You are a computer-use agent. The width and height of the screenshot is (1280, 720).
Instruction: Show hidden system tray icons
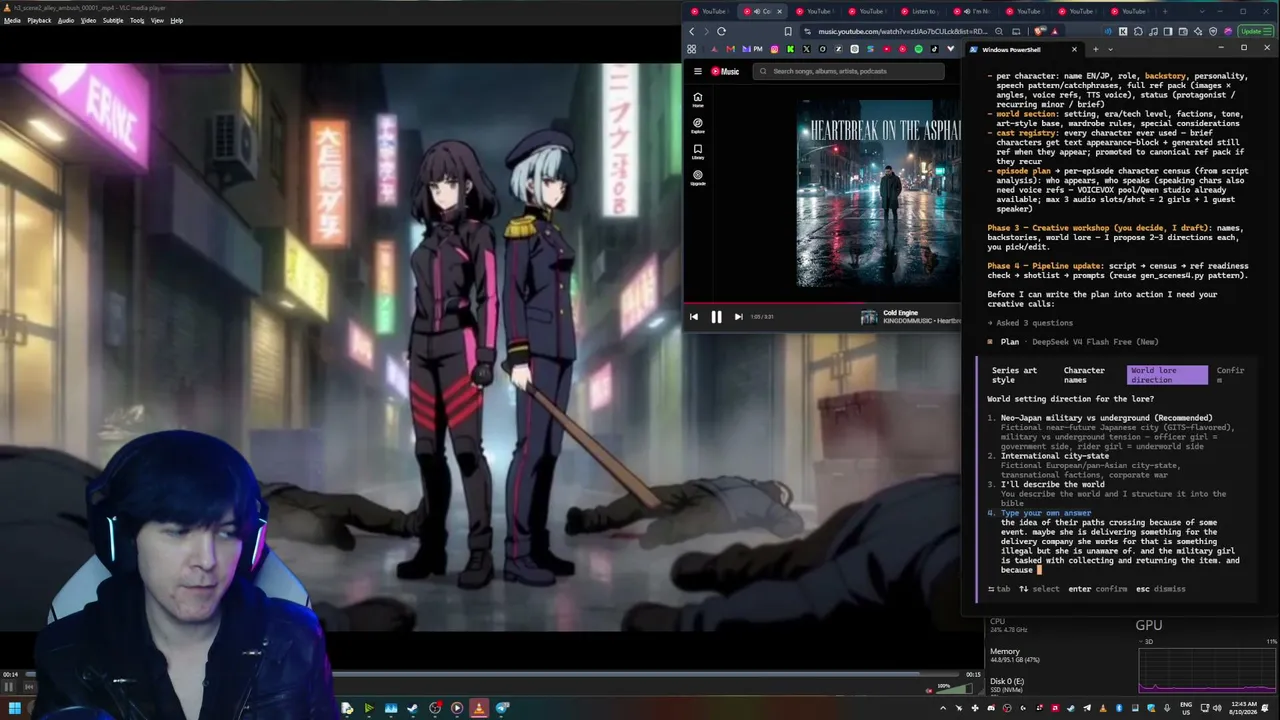(x=942, y=709)
